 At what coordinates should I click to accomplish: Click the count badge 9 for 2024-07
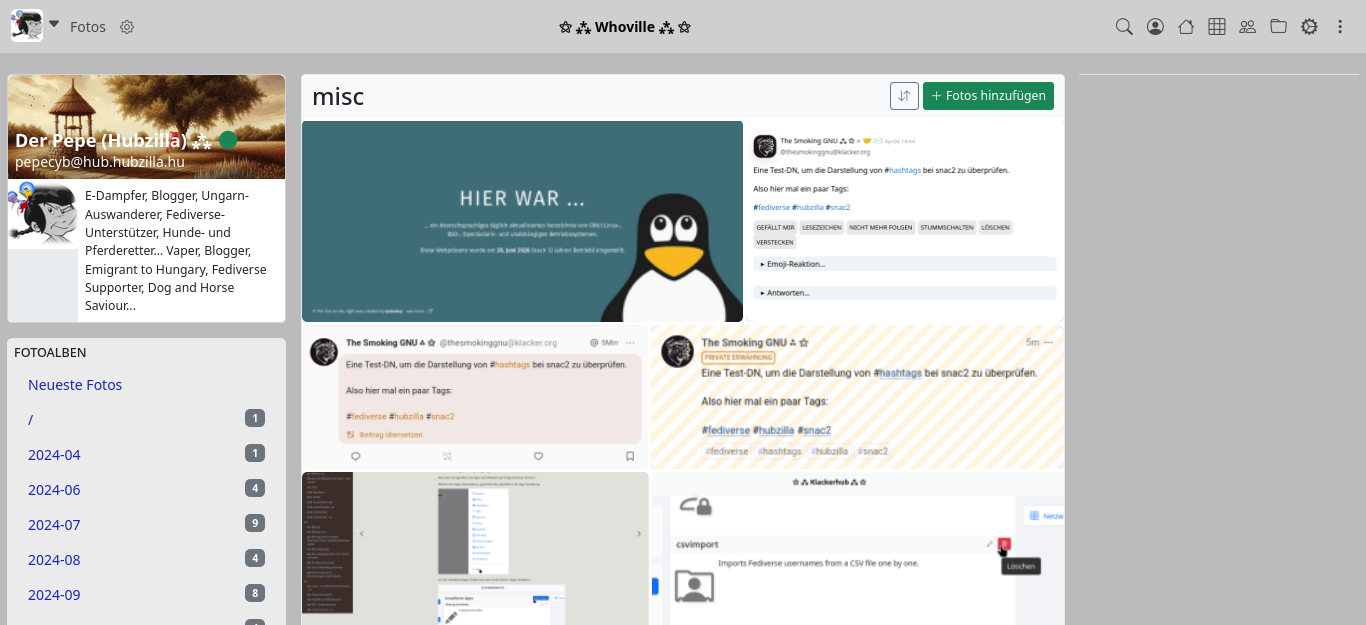(x=255, y=523)
